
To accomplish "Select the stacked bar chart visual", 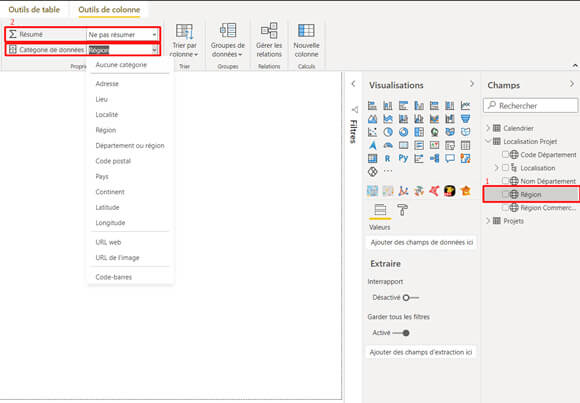I will coord(372,105).
